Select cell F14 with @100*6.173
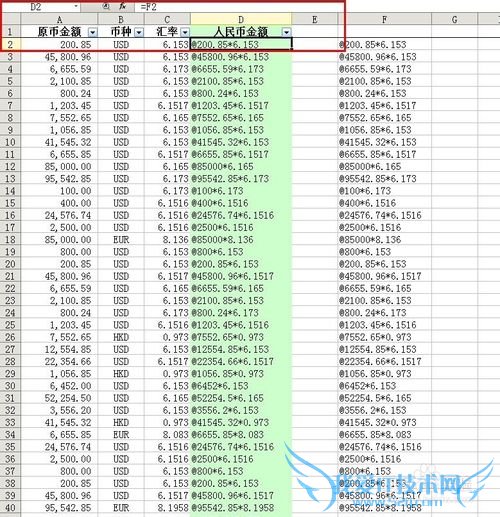 coord(384,191)
